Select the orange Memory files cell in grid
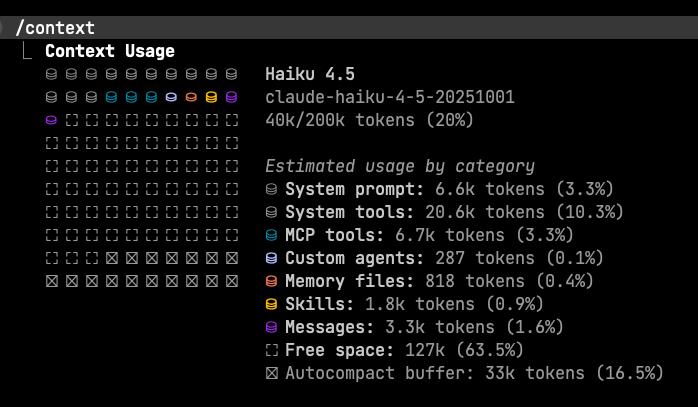 pyautogui.click(x=191, y=97)
